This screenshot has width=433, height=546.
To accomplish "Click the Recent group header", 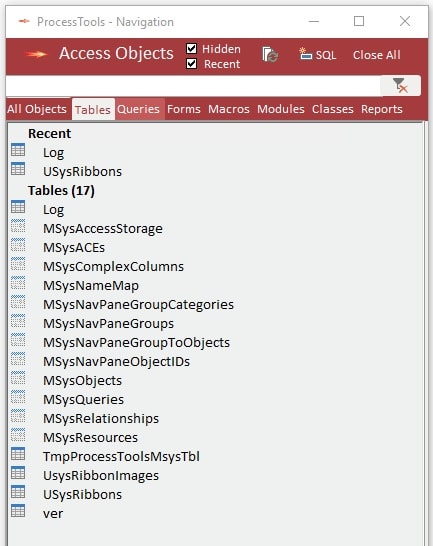I will coord(49,134).
